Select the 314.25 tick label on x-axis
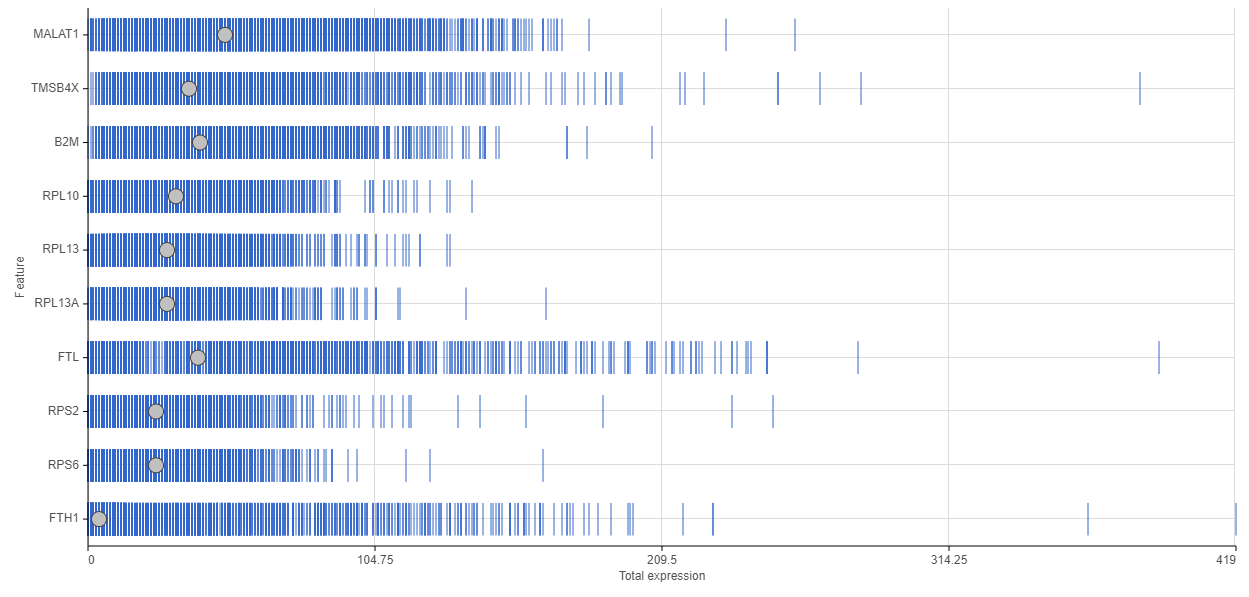 (948, 561)
